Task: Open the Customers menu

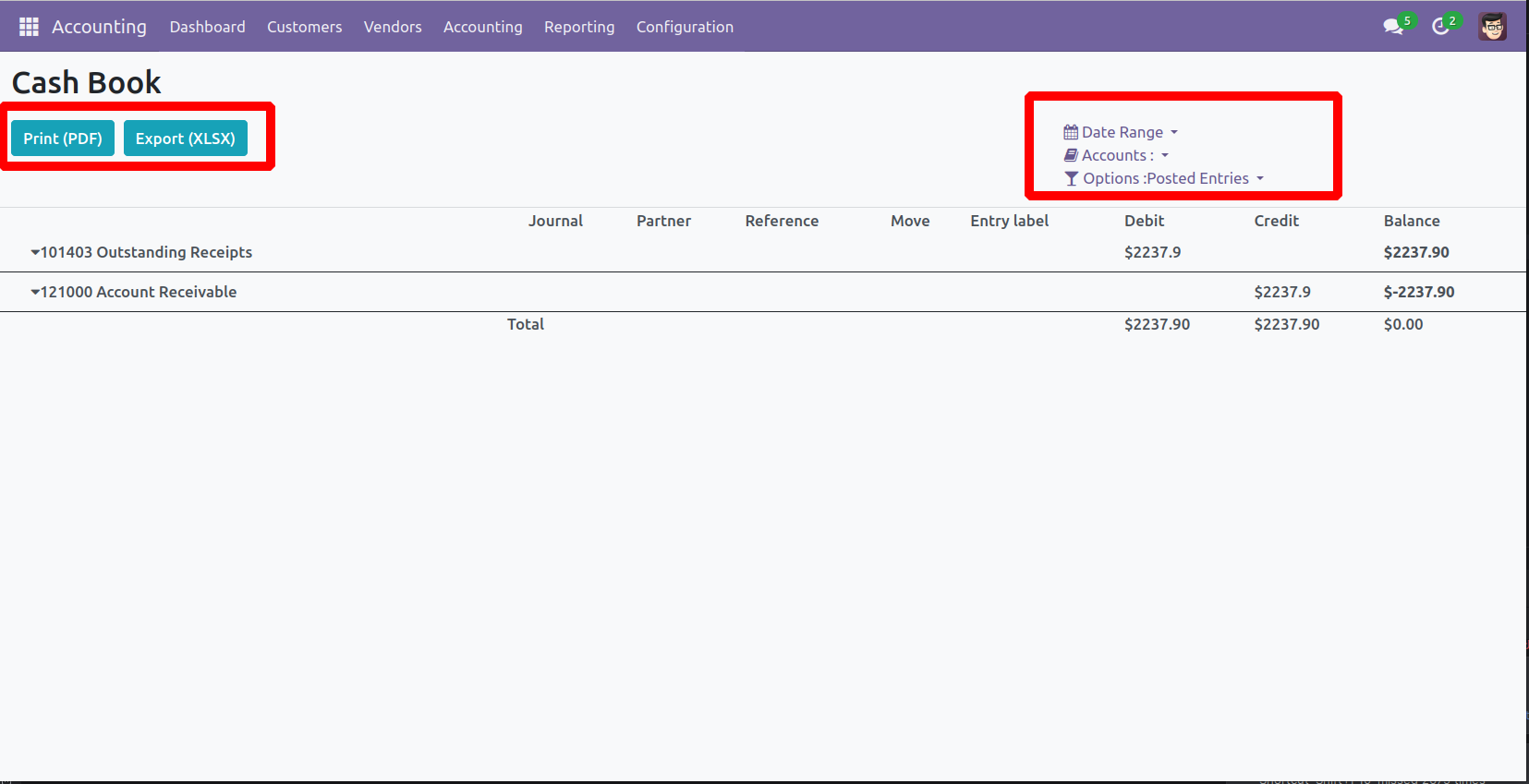Action: pyautogui.click(x=305, y=27)
